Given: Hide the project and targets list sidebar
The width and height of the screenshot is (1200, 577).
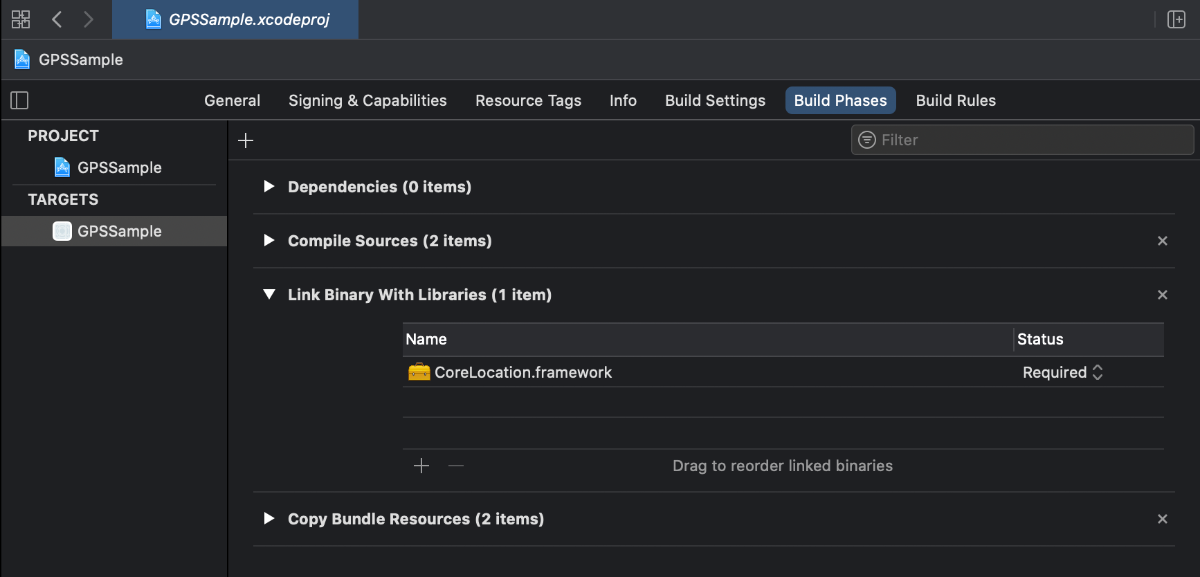Looking at the screenshot, I should click(19, 100).
